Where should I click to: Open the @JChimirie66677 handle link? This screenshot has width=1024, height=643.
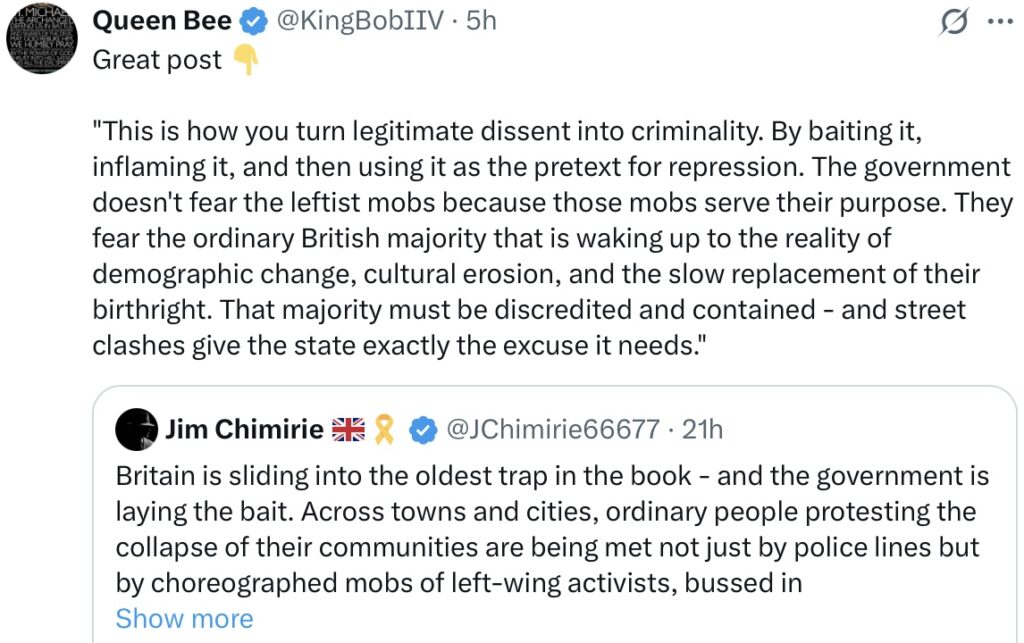coord(553,430)
